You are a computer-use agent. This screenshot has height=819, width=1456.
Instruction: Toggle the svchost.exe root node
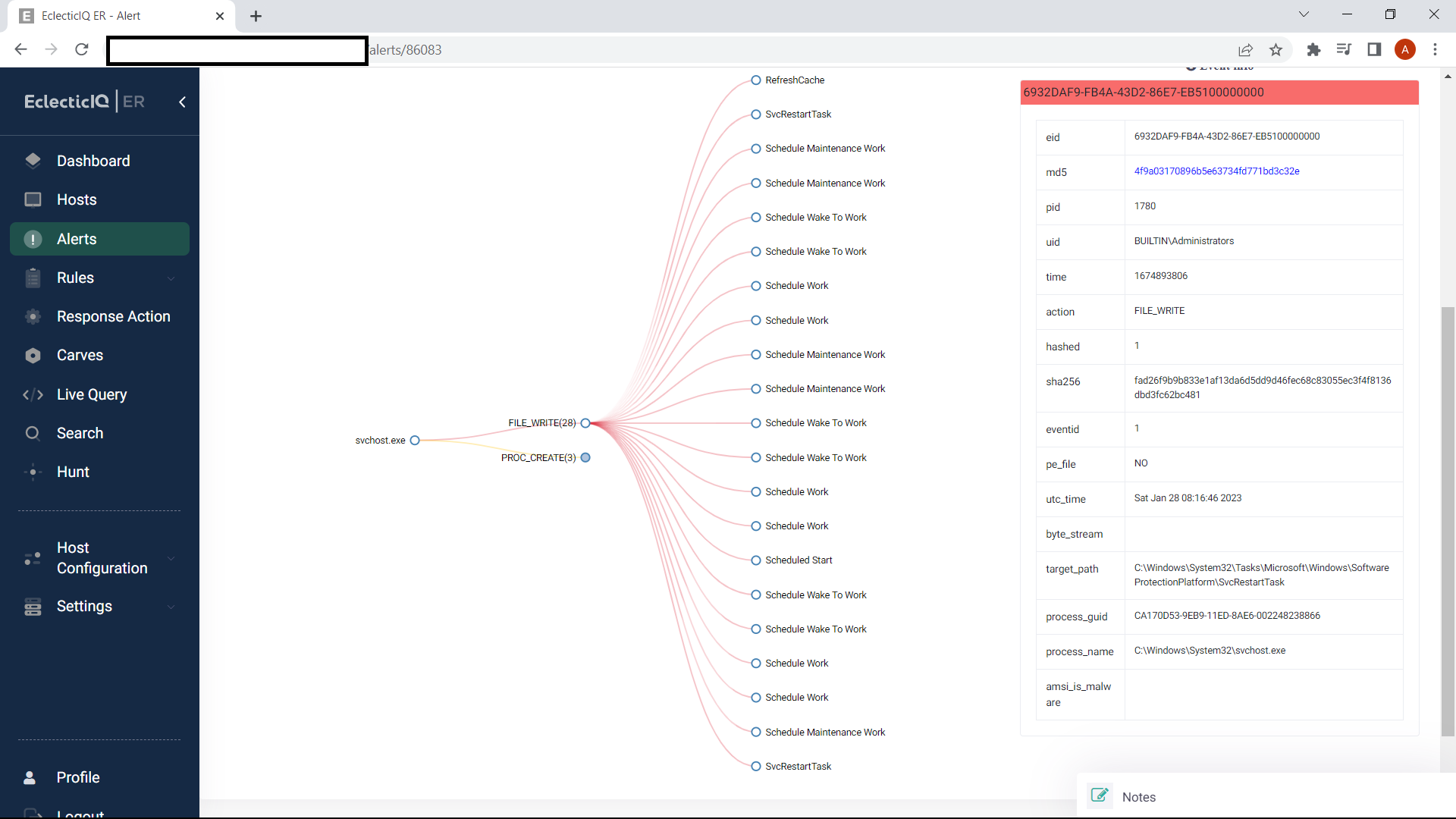pyautogui.click(x=415, y=441)
